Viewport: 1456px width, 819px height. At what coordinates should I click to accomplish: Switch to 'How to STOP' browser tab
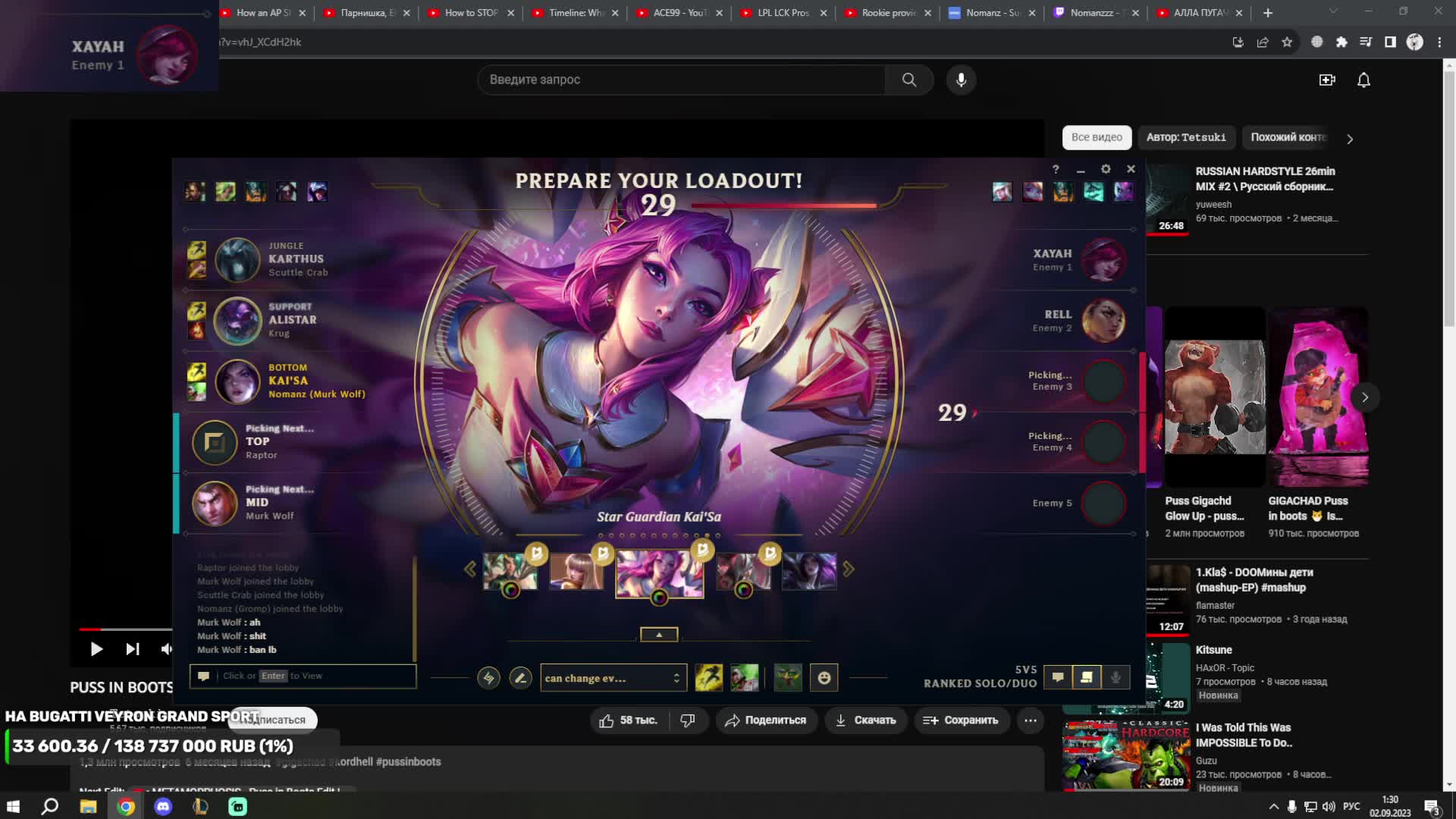(x=470, y=13)
